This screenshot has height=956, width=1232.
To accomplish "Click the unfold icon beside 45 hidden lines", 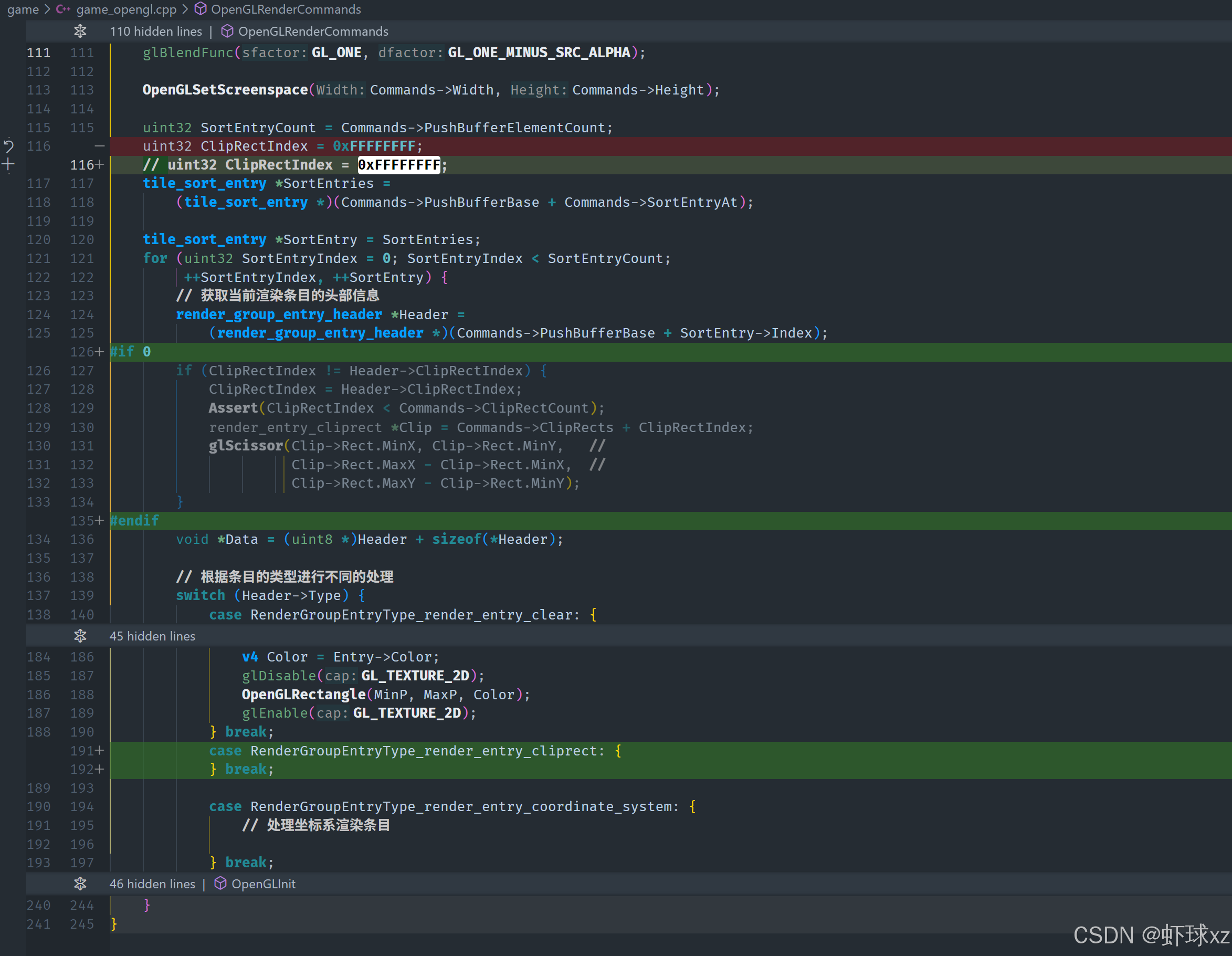I will [x=80, y=636].
